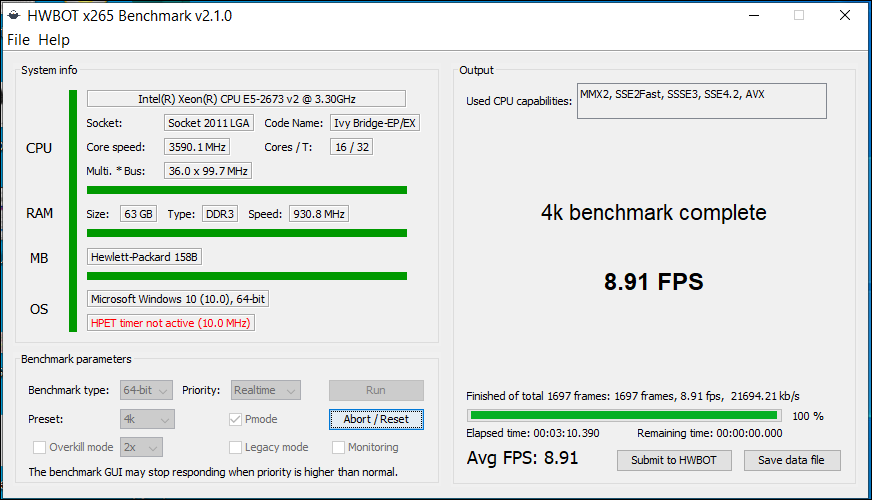Click the 16 / 32 cores value

351,147
